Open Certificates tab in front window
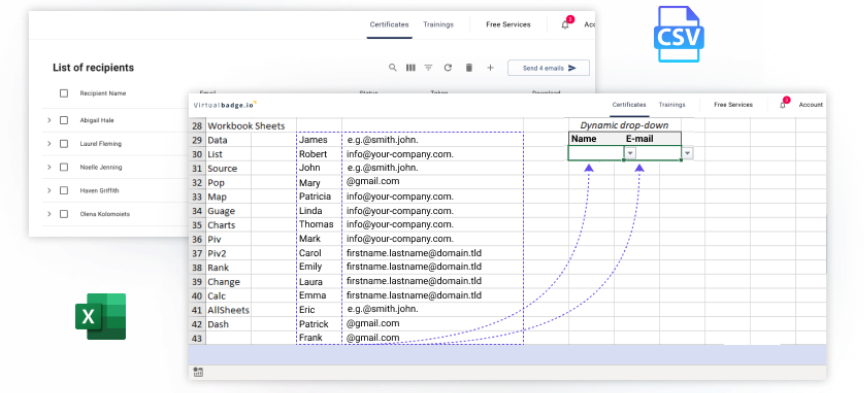 tap(629, 104)
